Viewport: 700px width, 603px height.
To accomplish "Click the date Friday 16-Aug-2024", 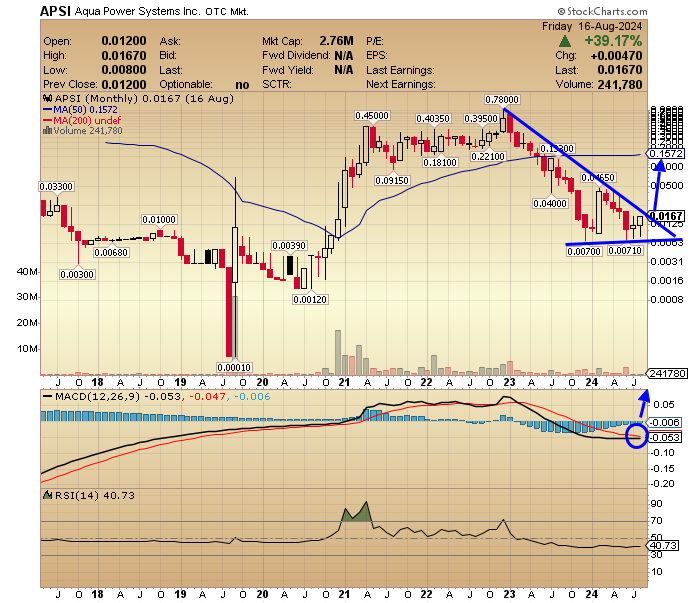I will click(x=592, y=26).
